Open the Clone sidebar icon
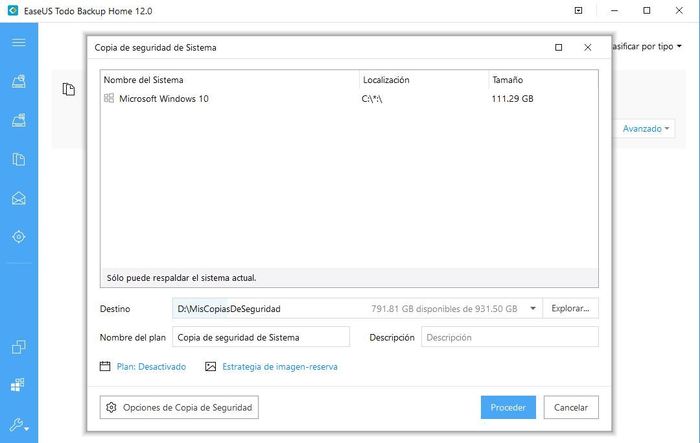This screenshot has height=443, width=700. click(19, 347)
